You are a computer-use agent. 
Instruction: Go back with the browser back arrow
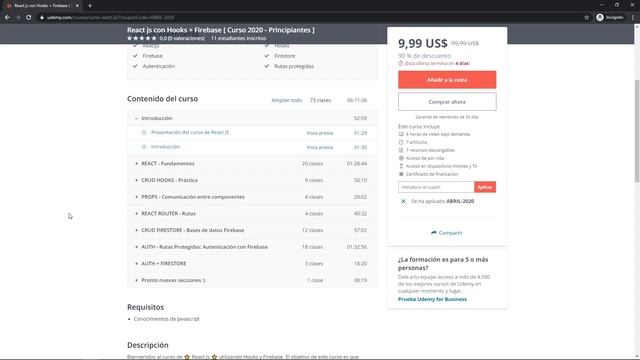click(x=7, y=18)
